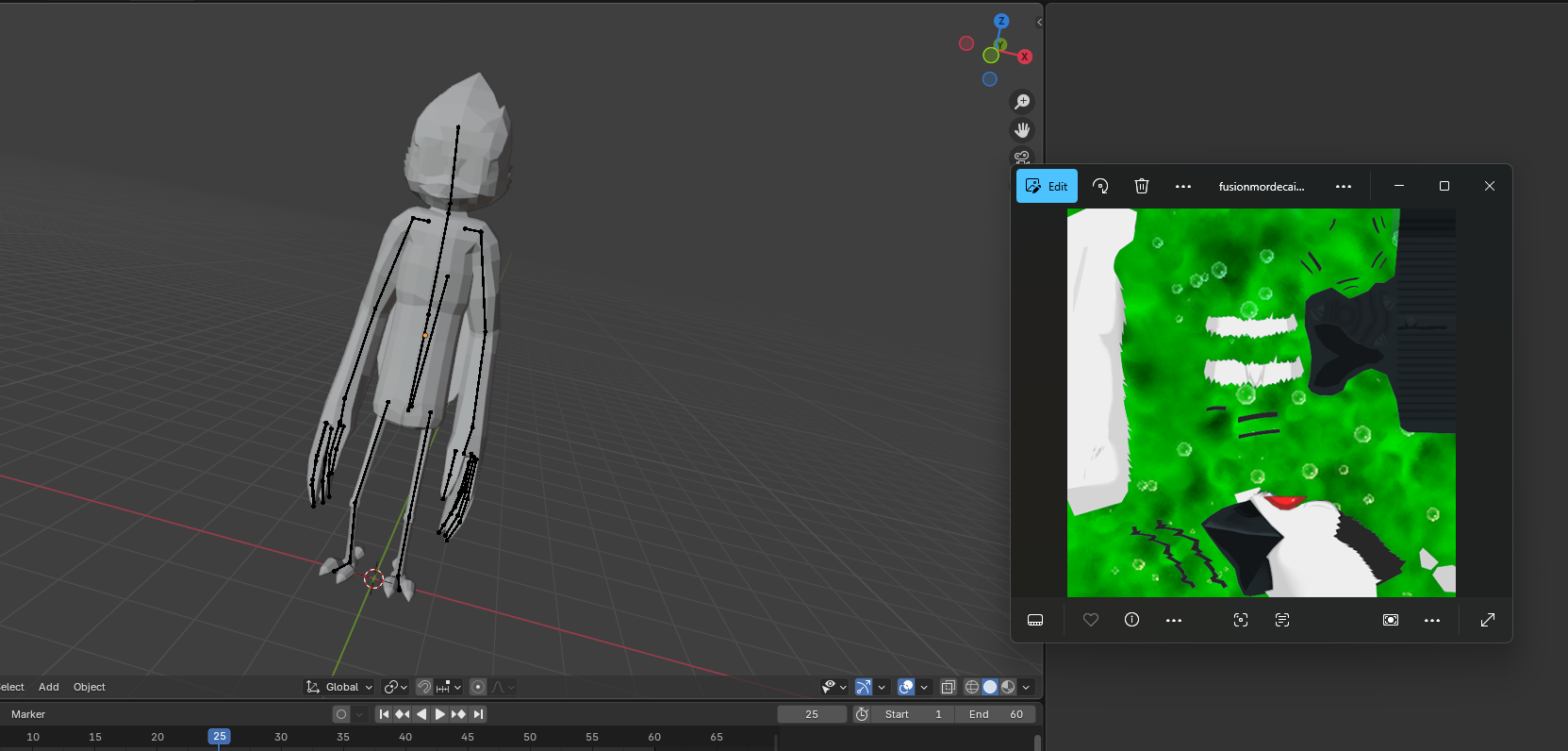Screen dimensions: 1568x751
Task: Click the zoom-to-fit icon in Photos
Action: pos(1391,620)
